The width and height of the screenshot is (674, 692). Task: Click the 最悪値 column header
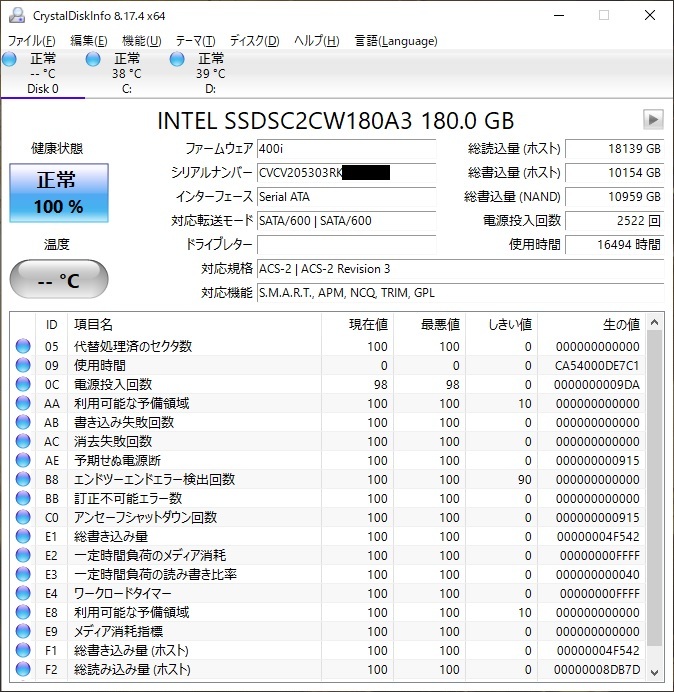(x=429, y=324)
